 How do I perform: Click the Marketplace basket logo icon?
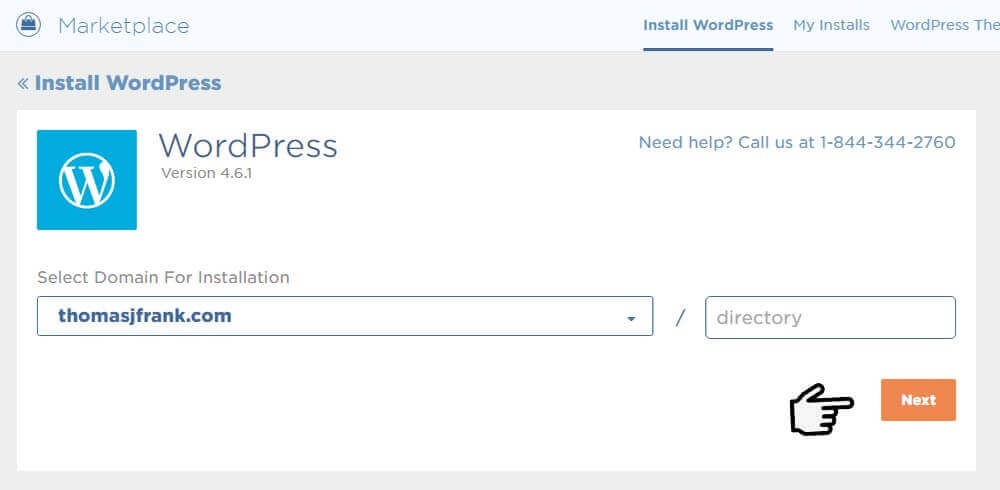pyautogui.click(x=28, y=25)
